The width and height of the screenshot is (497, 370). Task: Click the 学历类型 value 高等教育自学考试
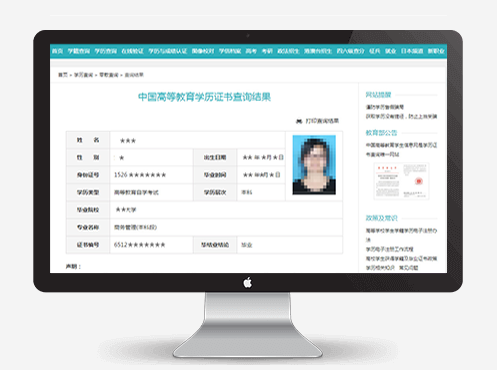pos(136,192)
